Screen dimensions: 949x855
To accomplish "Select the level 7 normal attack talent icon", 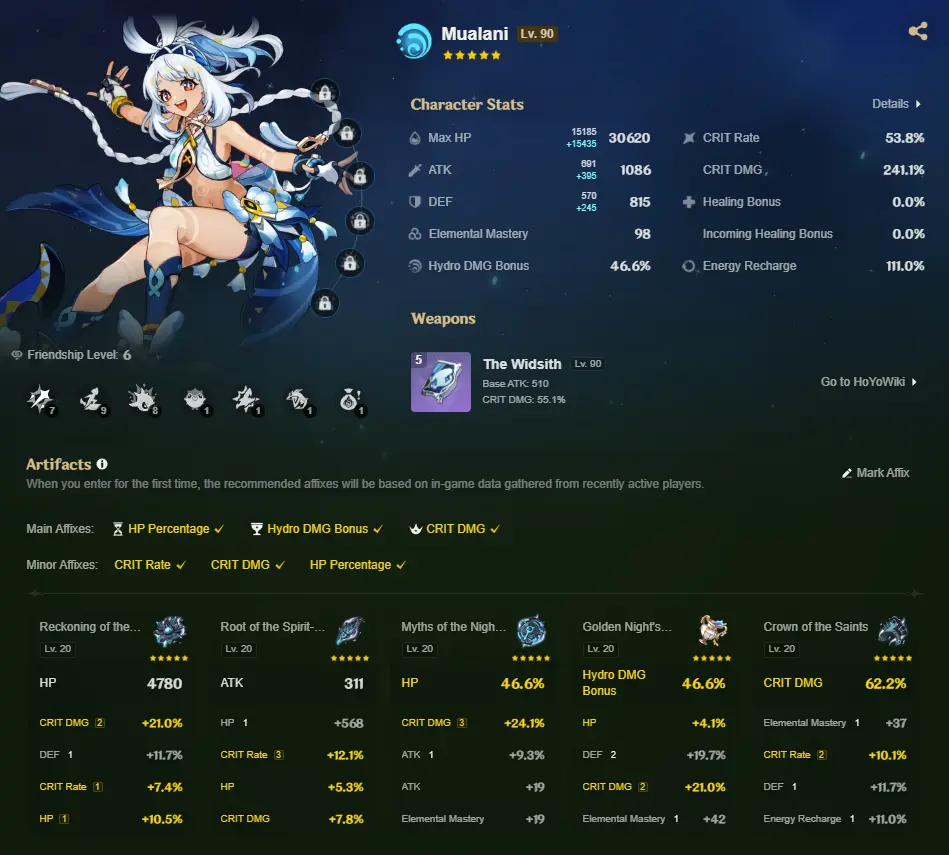I will (41, 399).
